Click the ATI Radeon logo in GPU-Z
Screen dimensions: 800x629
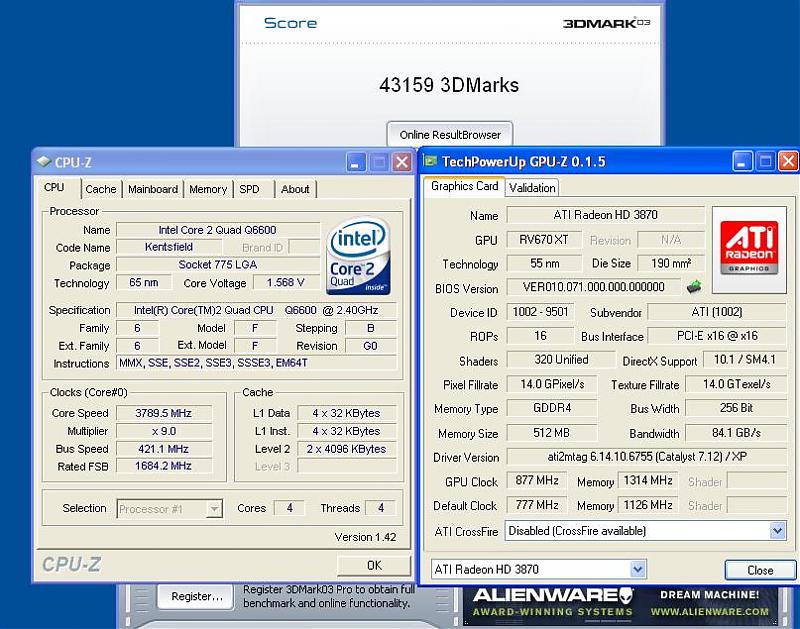[x=749, y=248]
